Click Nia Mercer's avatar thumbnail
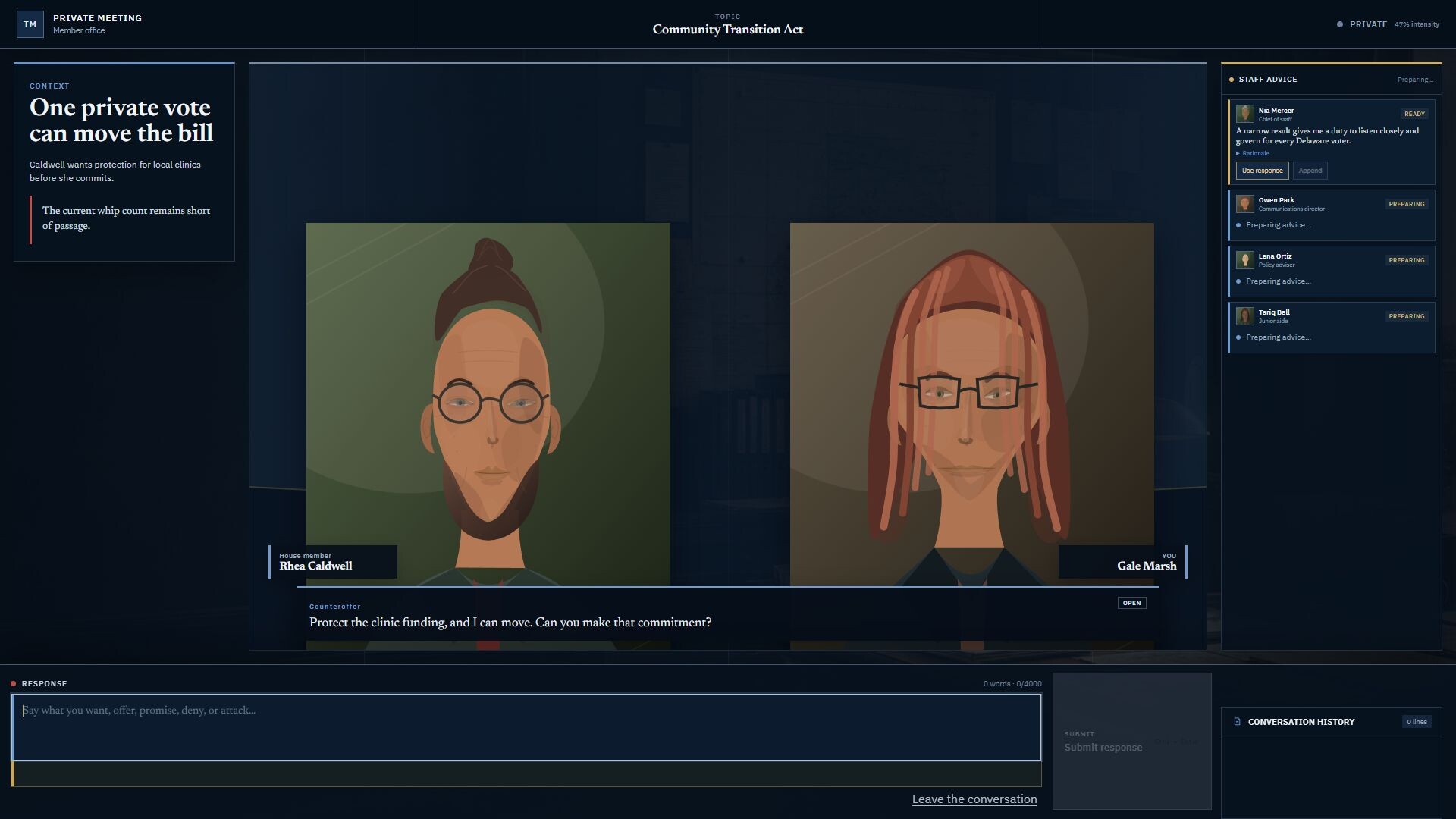 [1244, 114]
